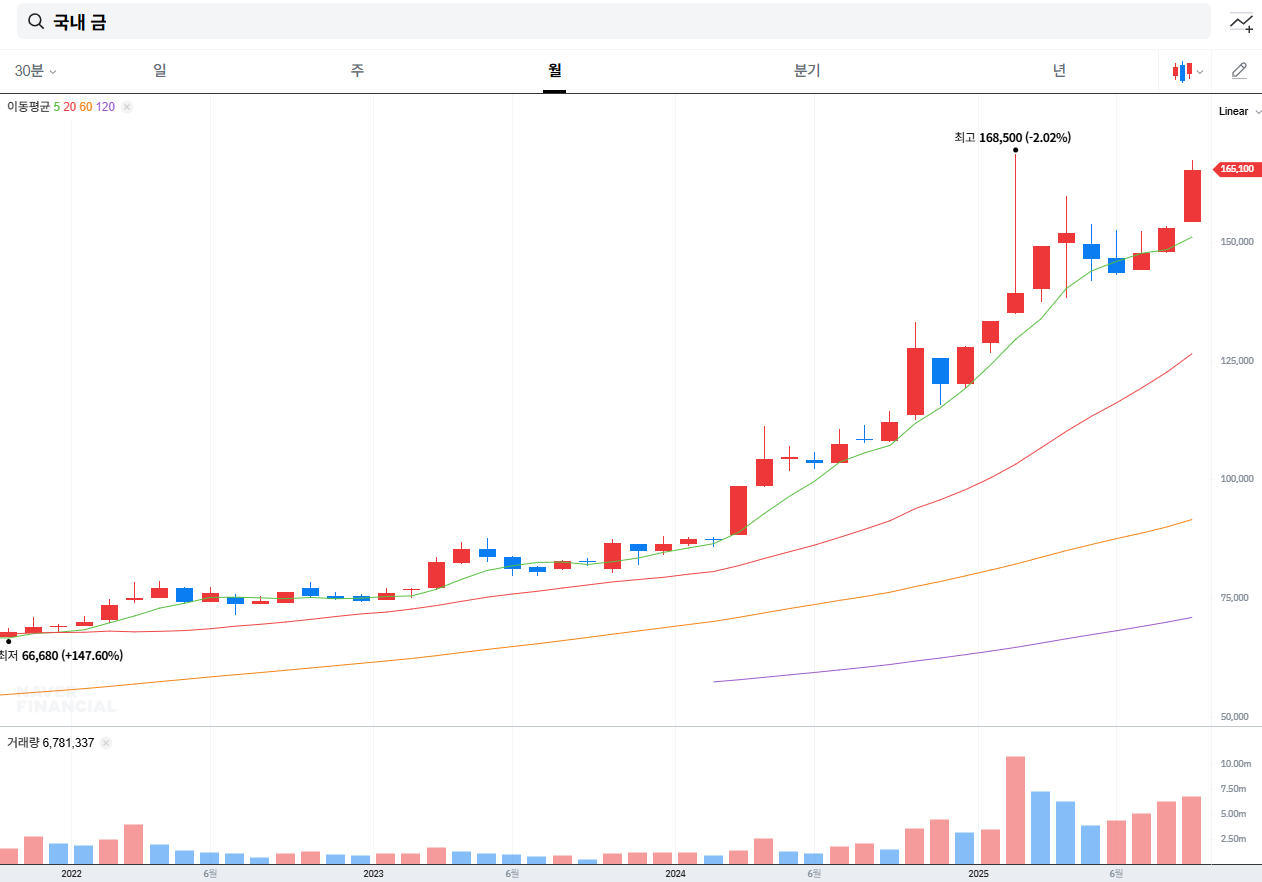Click the 100,000 price axis label

coord(1236,479)
